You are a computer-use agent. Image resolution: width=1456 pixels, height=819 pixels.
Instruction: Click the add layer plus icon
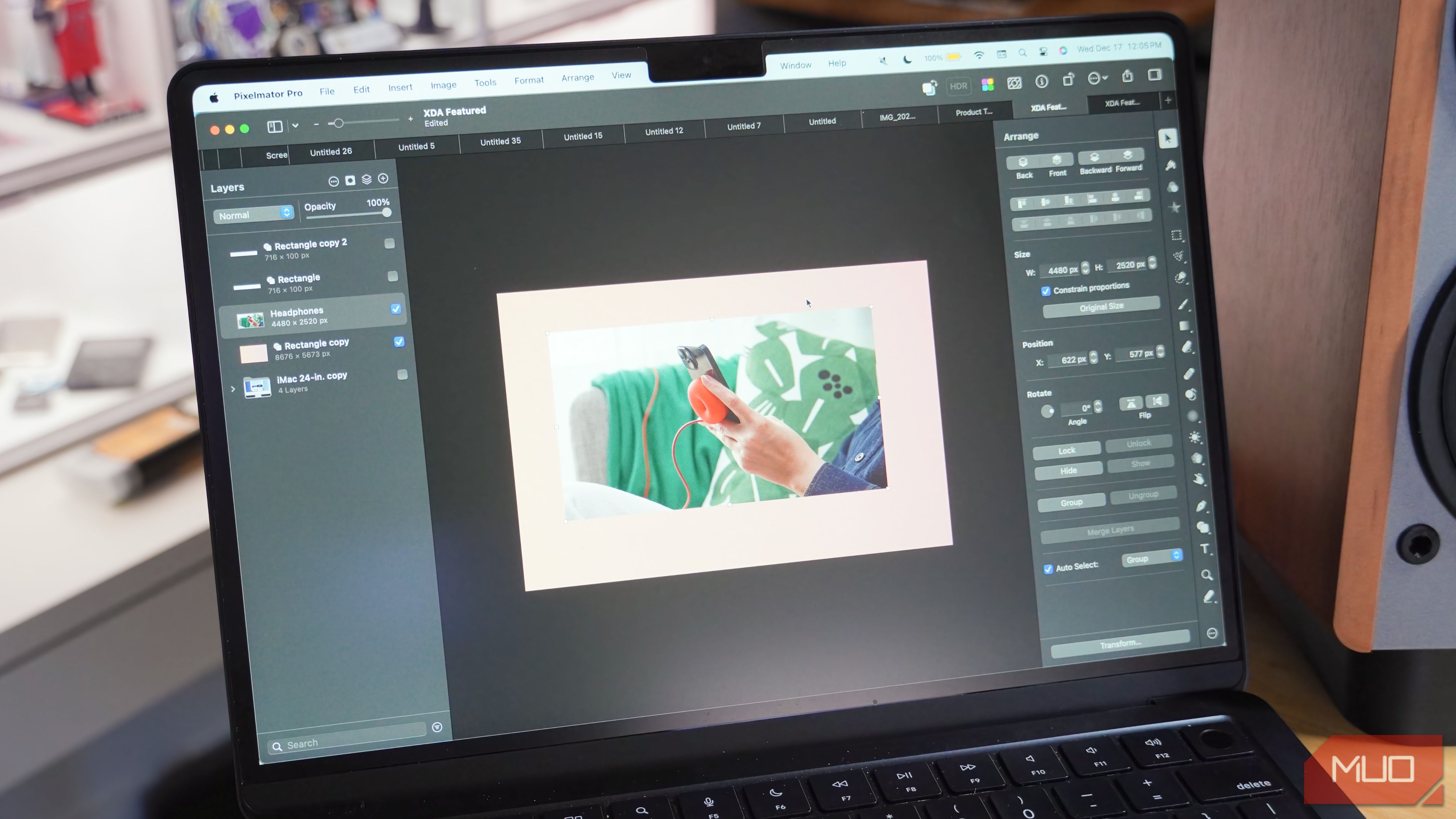(x=383, y=179)
